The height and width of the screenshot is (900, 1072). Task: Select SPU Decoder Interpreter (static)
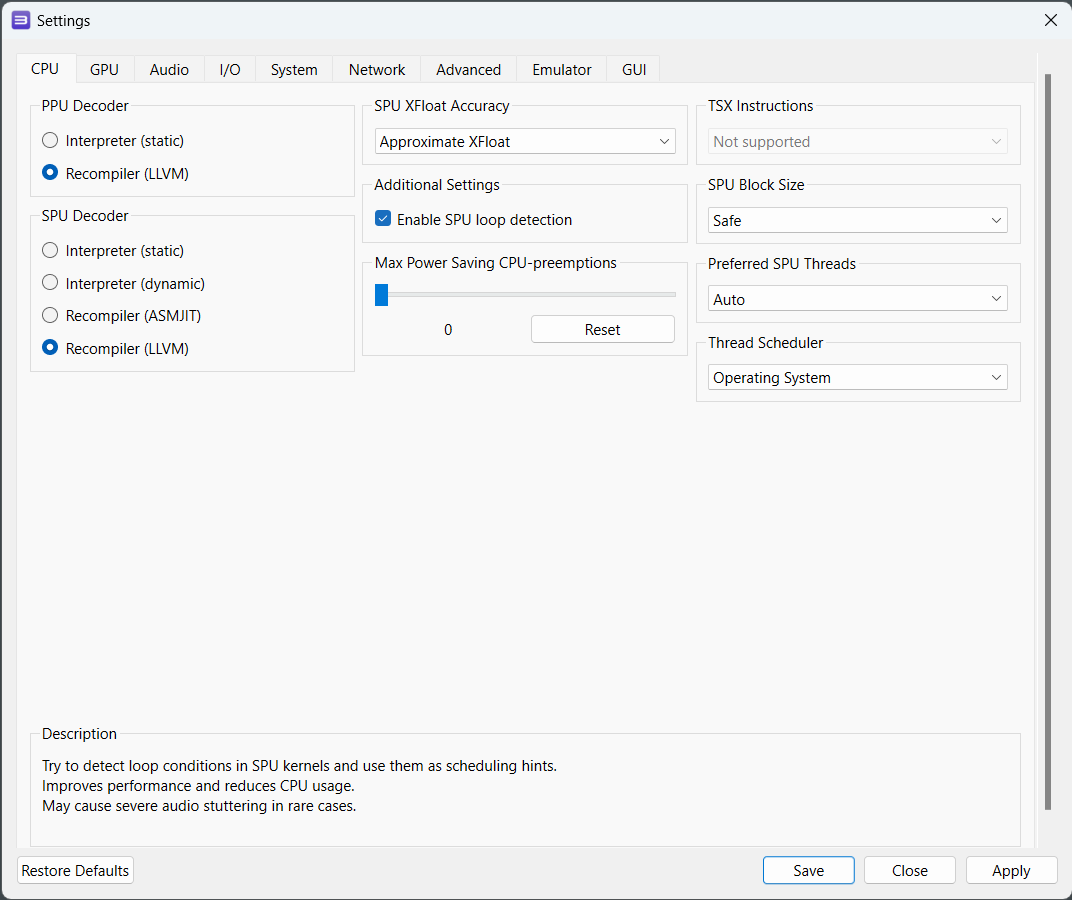(113, 251)
